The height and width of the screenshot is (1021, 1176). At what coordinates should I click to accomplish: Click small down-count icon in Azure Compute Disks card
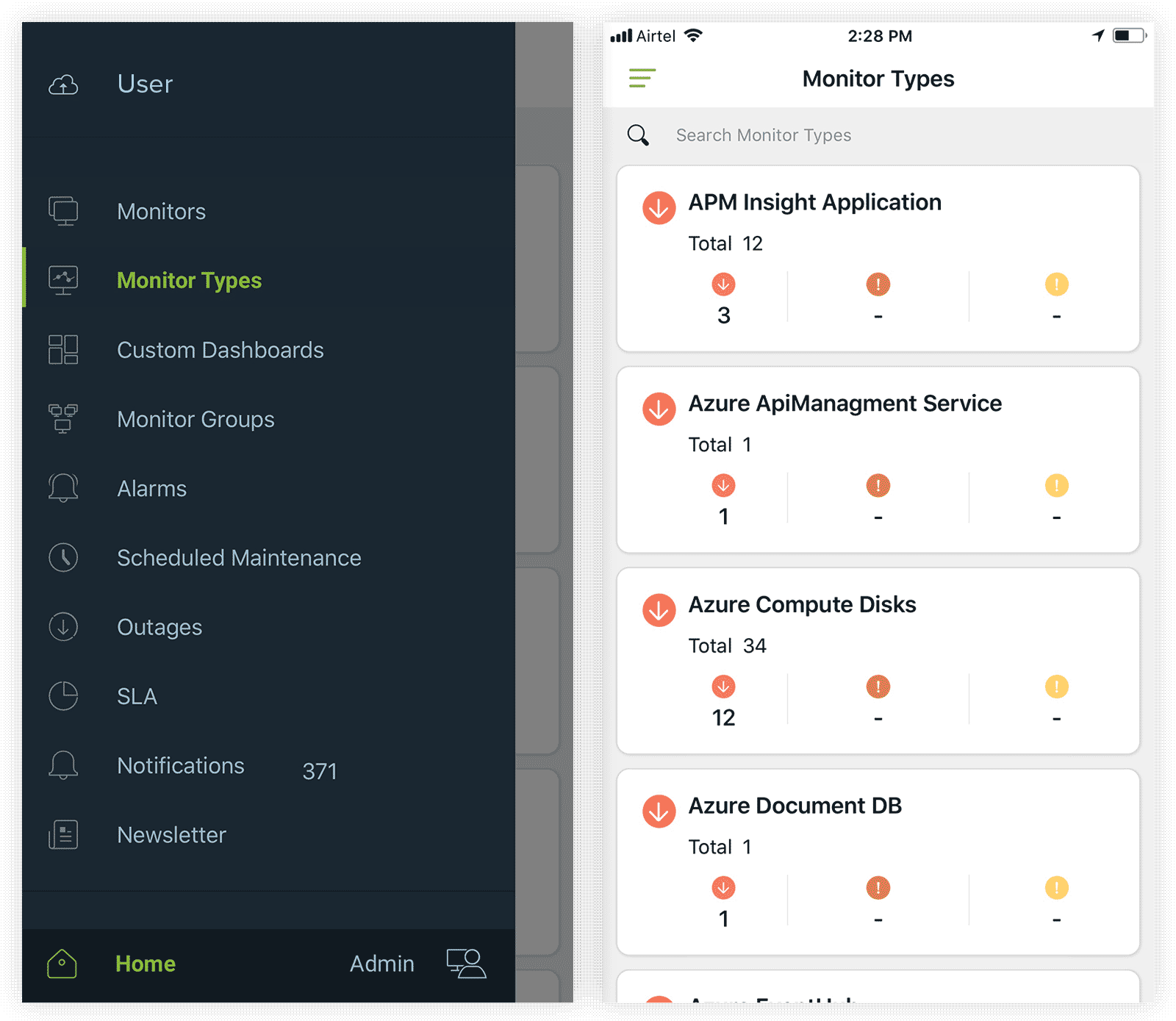724,687
